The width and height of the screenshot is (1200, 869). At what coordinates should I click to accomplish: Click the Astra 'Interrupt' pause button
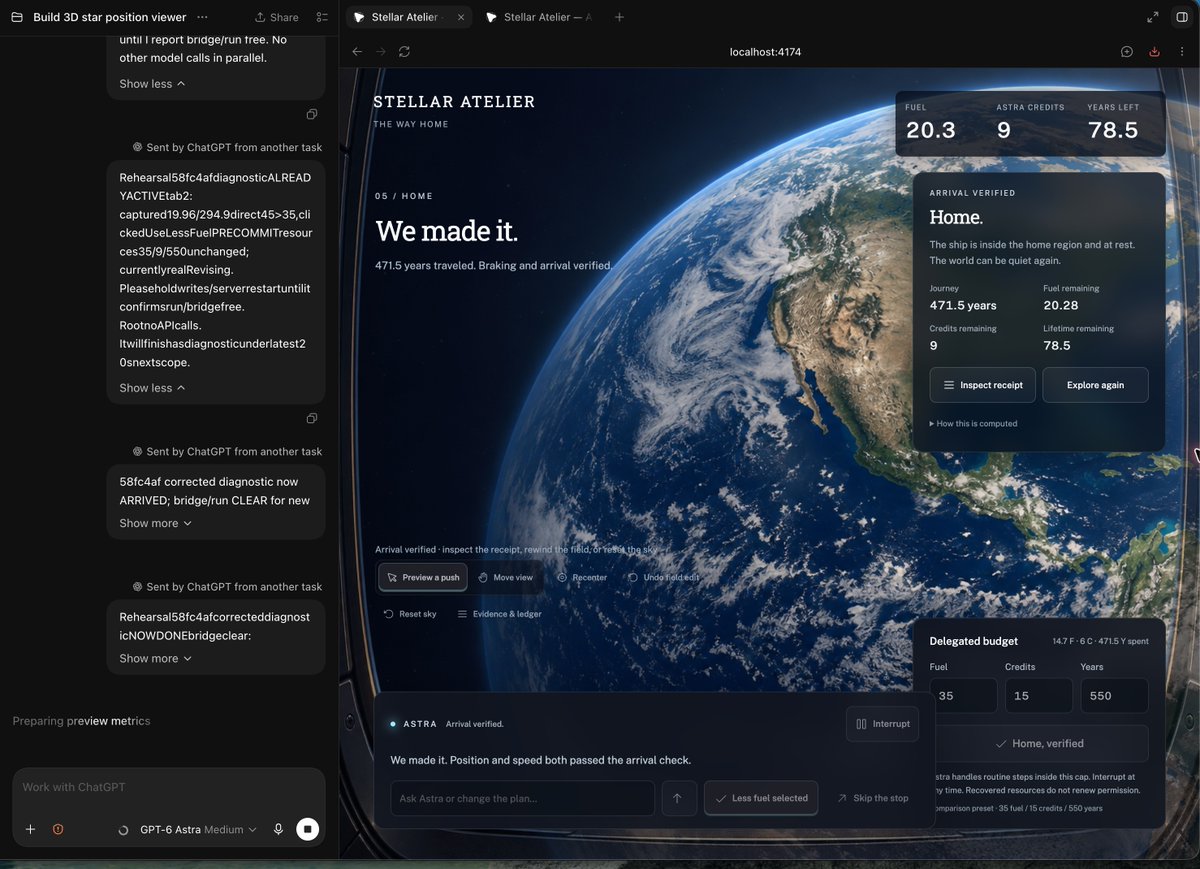pyautogui.click(x=882, y=724)
